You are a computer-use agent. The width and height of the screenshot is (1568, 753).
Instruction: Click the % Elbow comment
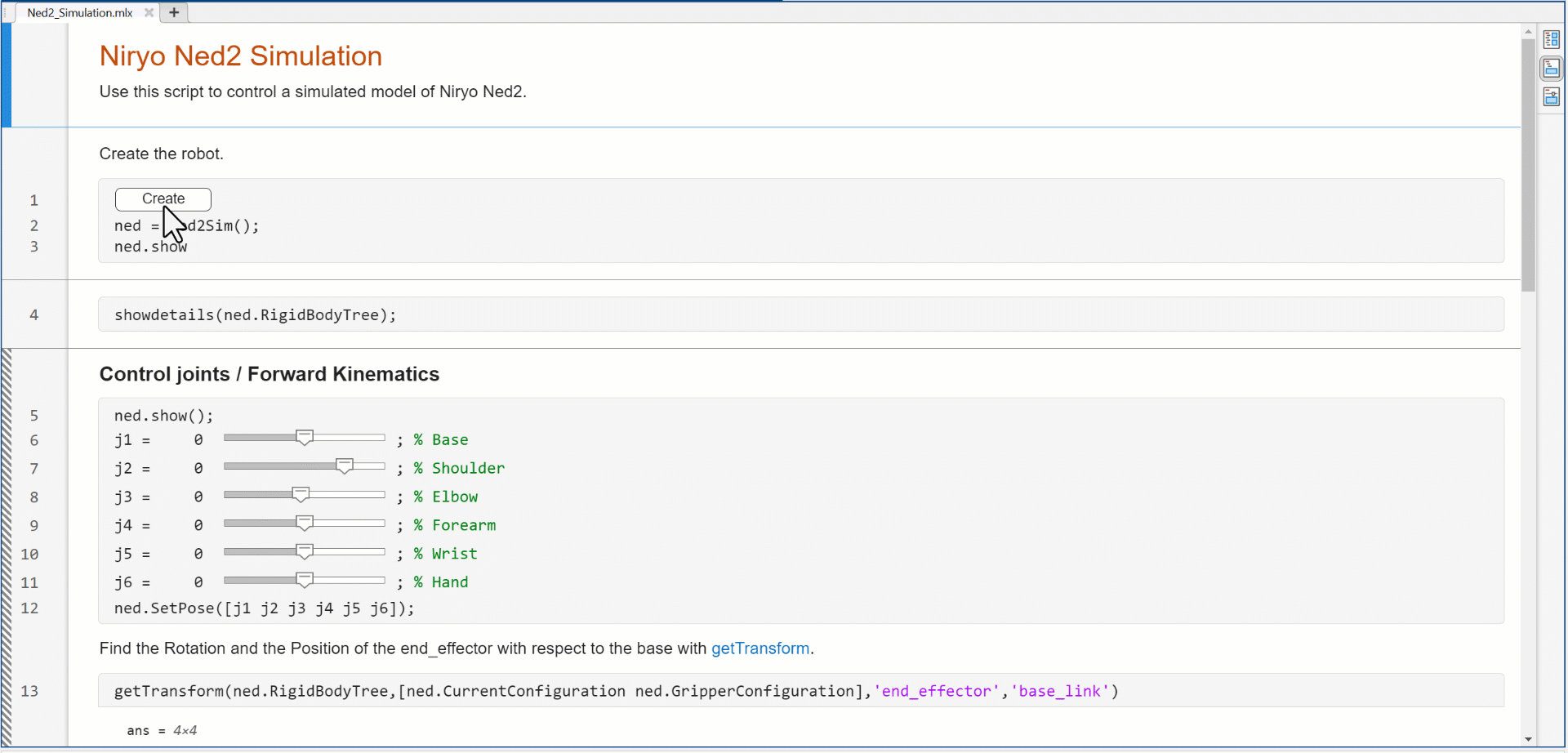click(446, 497)
